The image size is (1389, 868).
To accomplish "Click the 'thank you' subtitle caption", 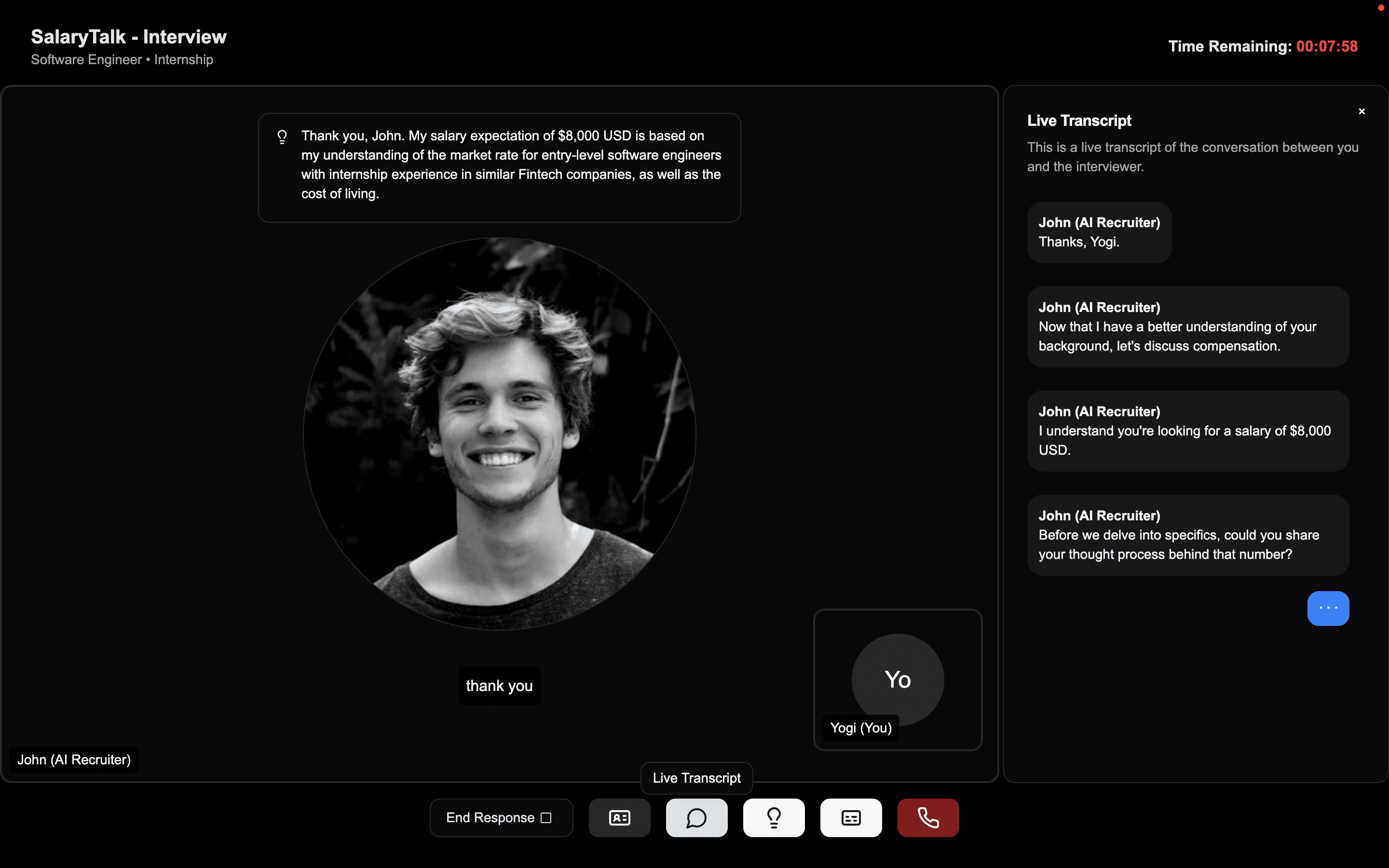I will (499, 685).
